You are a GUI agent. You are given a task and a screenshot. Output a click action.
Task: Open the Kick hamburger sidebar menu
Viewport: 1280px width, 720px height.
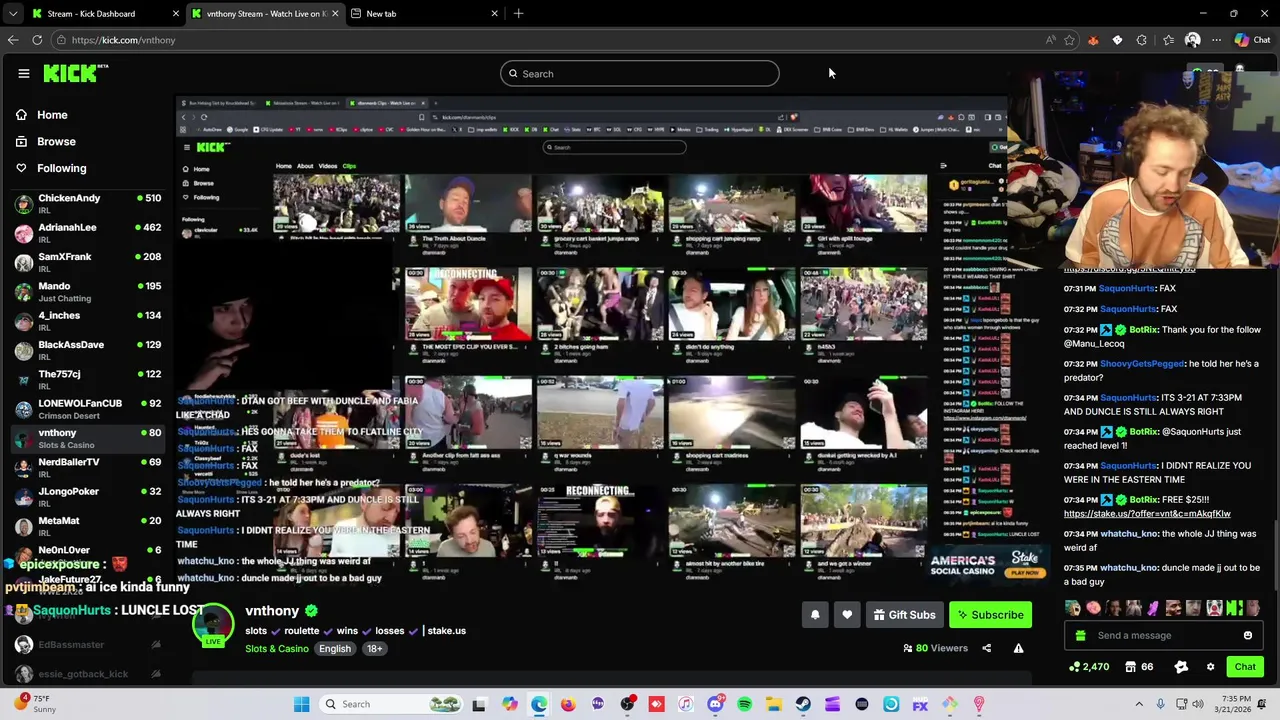click(23, 73)
